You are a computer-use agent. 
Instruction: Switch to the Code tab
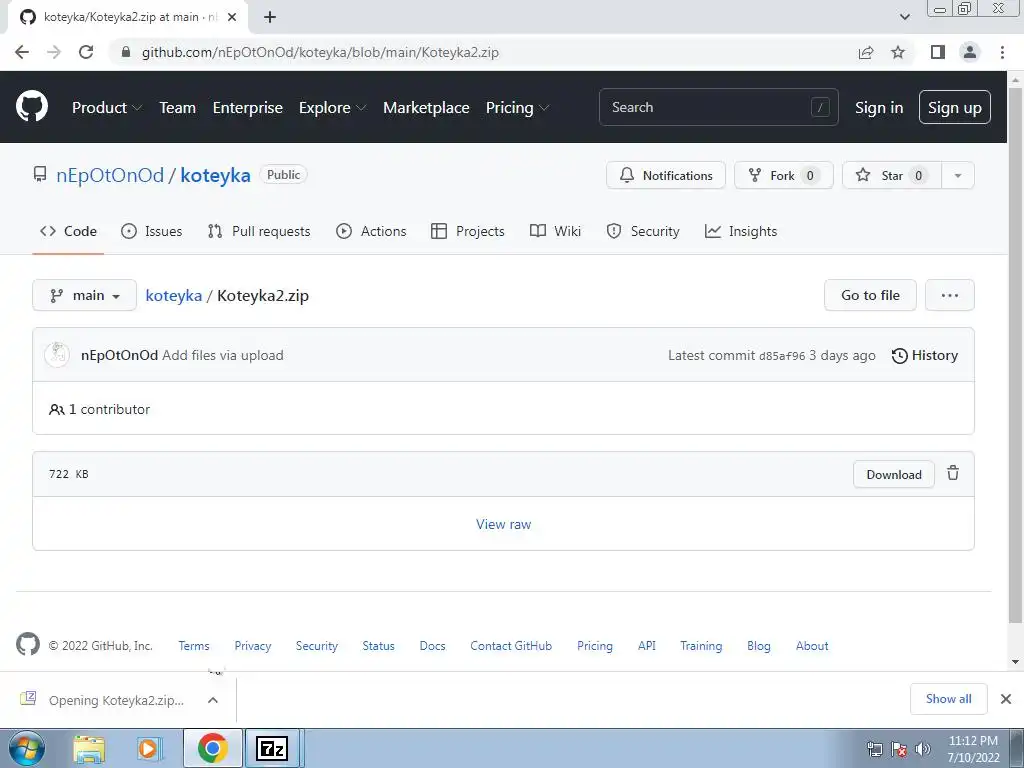coord(68,231)
